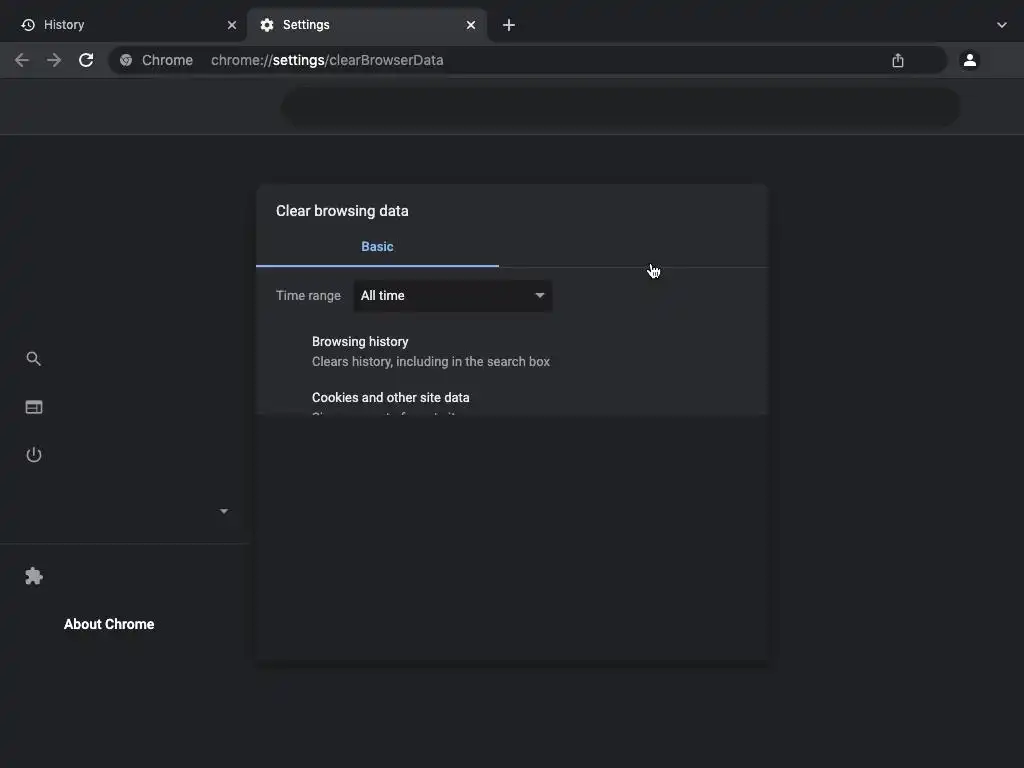This screenshot has height=768, width=1024.
Task: Expand the Advanced section arrow in sidebar
Action: coord(224,511)
